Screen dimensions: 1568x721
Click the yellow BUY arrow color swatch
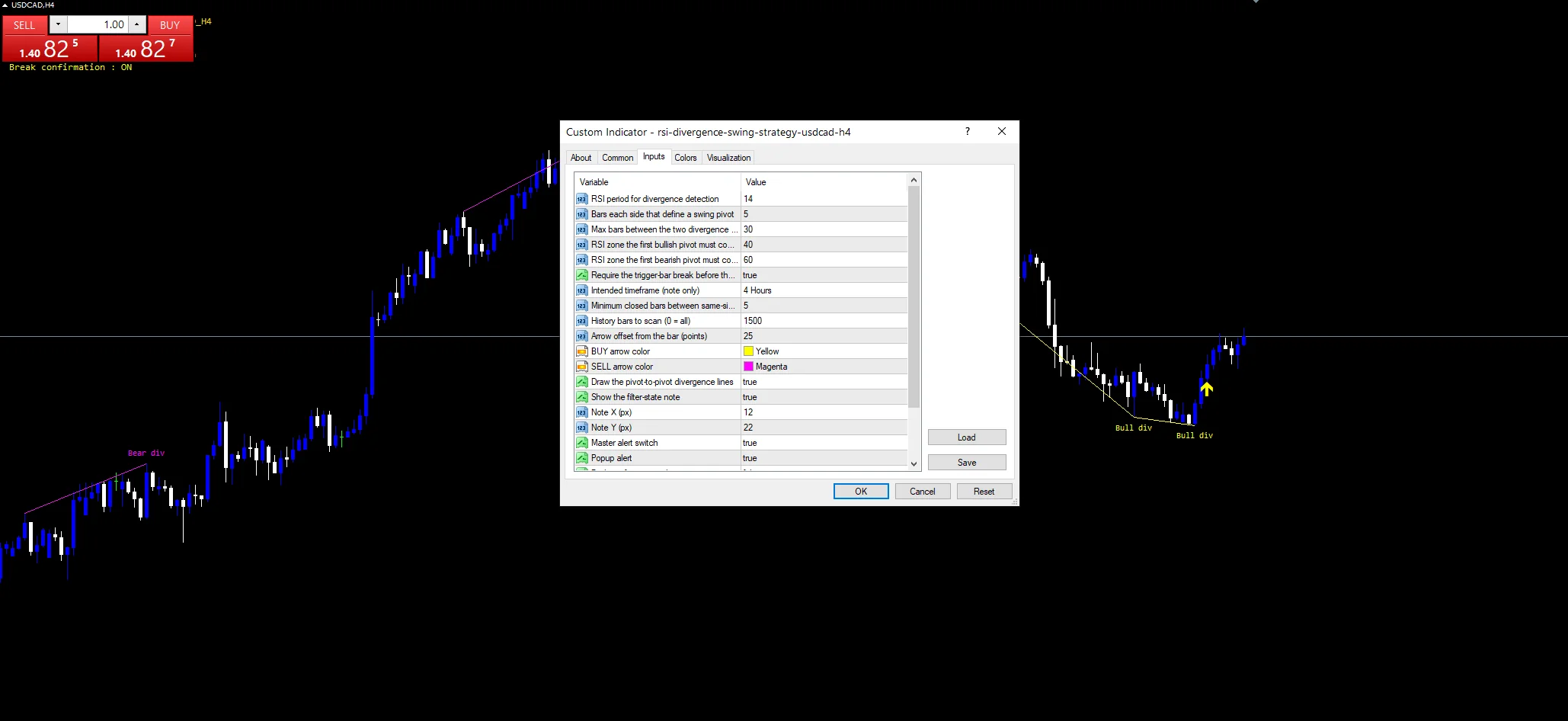(749, 351)
